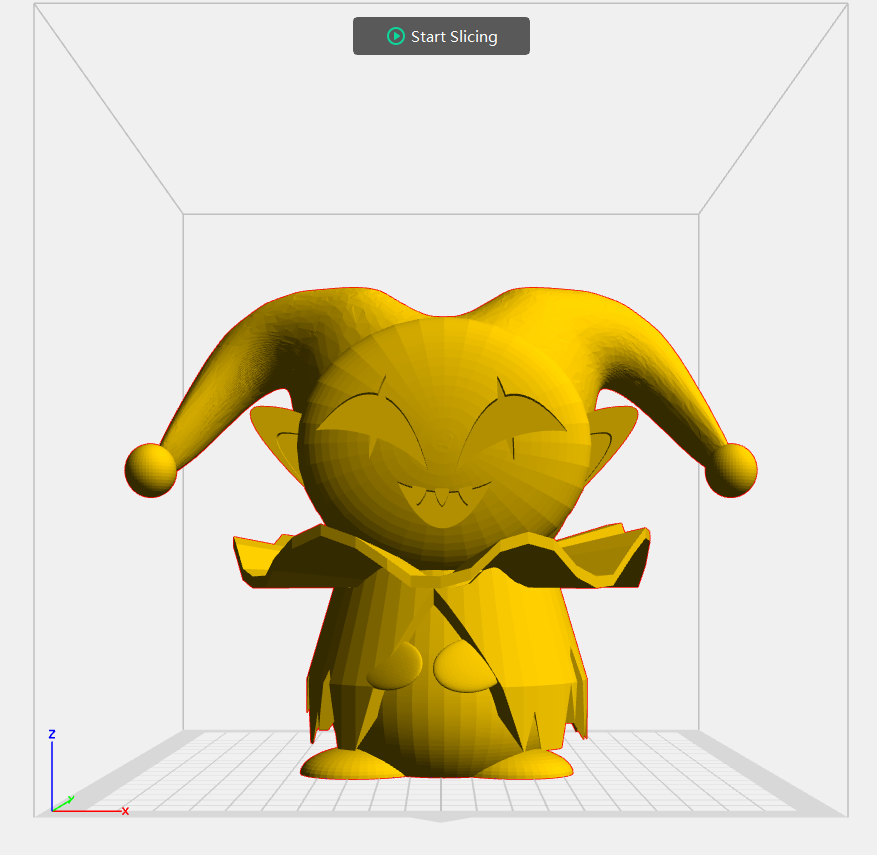Click the jester's right pointed ear
This screenshot has width=877, height=855.
[x=612, y=443]
